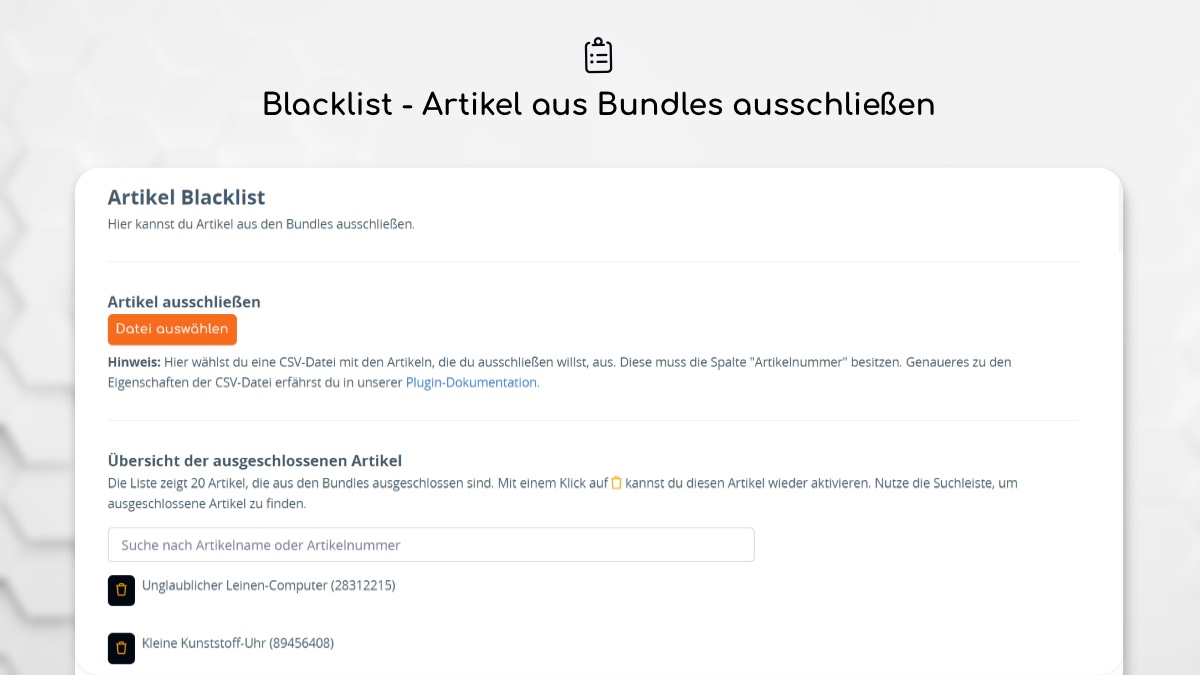Click the clipboard icon above the page title

click(x=598, y=55)
